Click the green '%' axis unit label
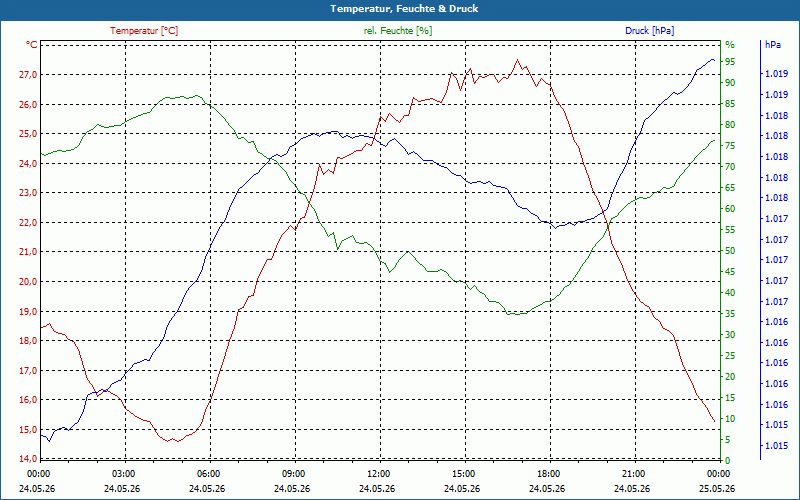 730,45
